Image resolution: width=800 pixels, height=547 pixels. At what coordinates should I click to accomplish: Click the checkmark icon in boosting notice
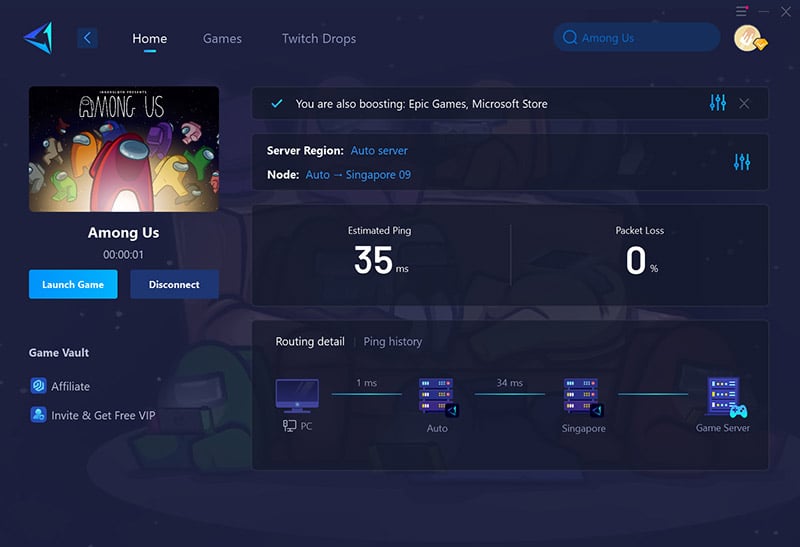point(277,104)
